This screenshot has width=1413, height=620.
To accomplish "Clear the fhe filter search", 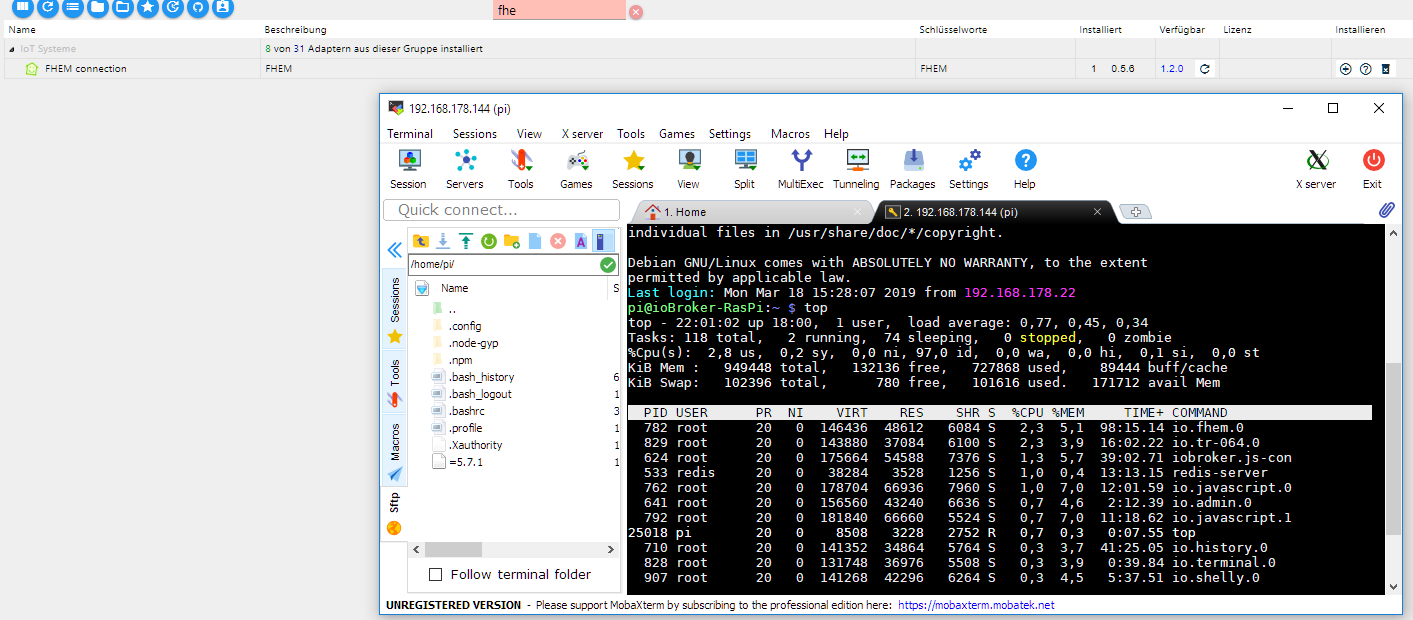I will tap(635, 12).
